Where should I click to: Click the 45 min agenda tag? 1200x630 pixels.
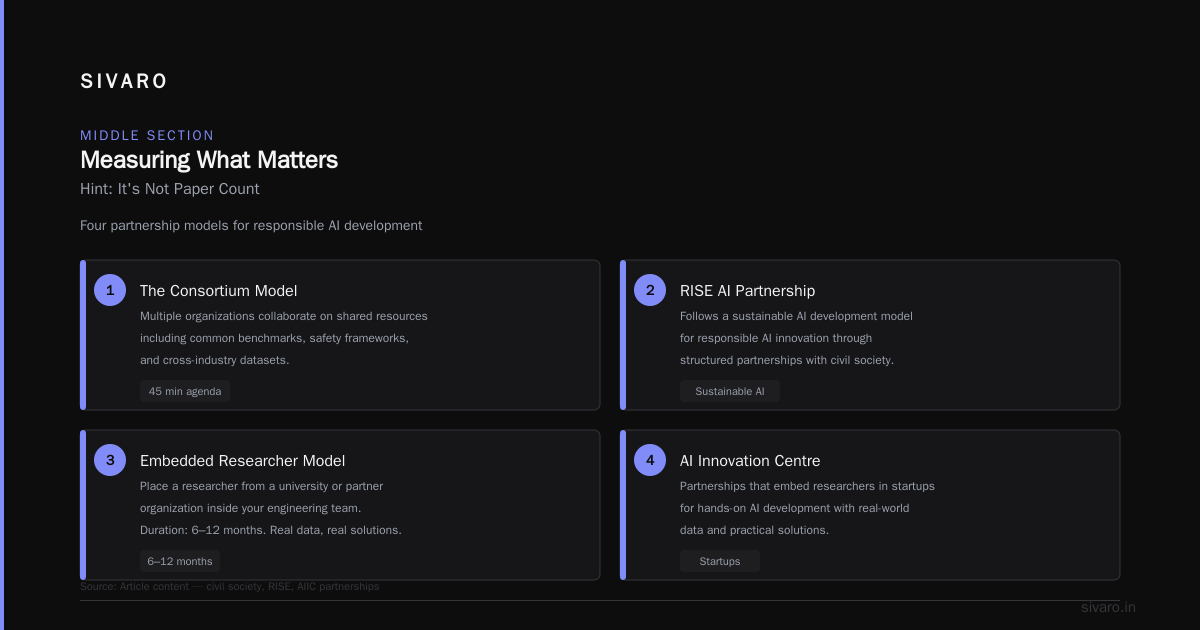click(x=185, y=391)
